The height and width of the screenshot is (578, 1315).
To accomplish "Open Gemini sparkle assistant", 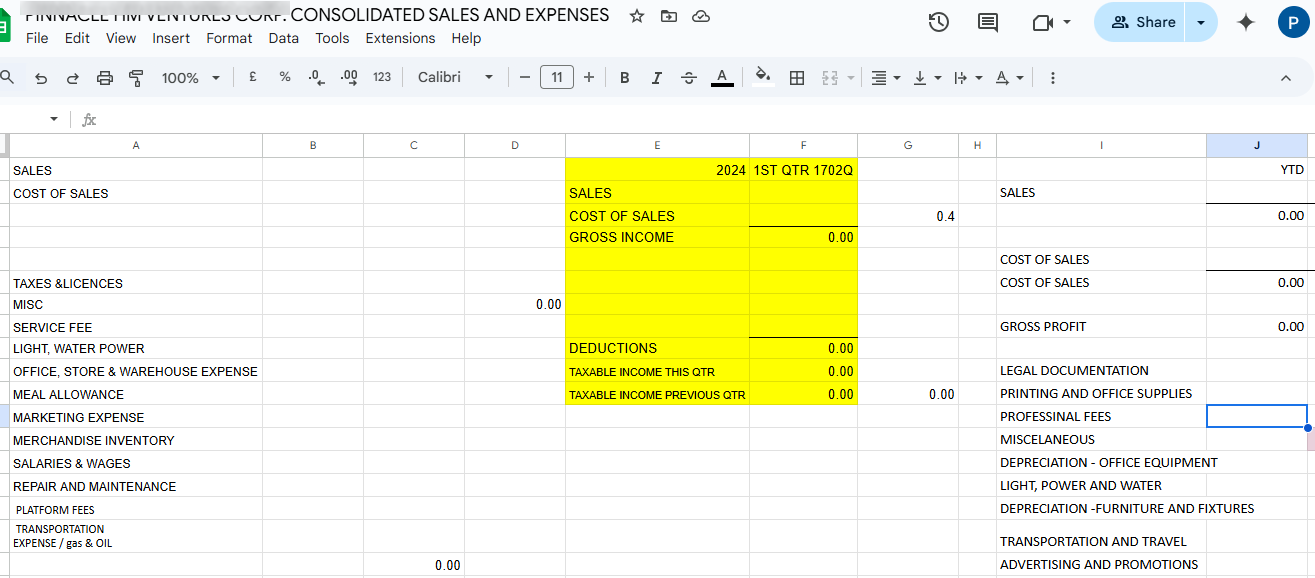I will 1245,22.
